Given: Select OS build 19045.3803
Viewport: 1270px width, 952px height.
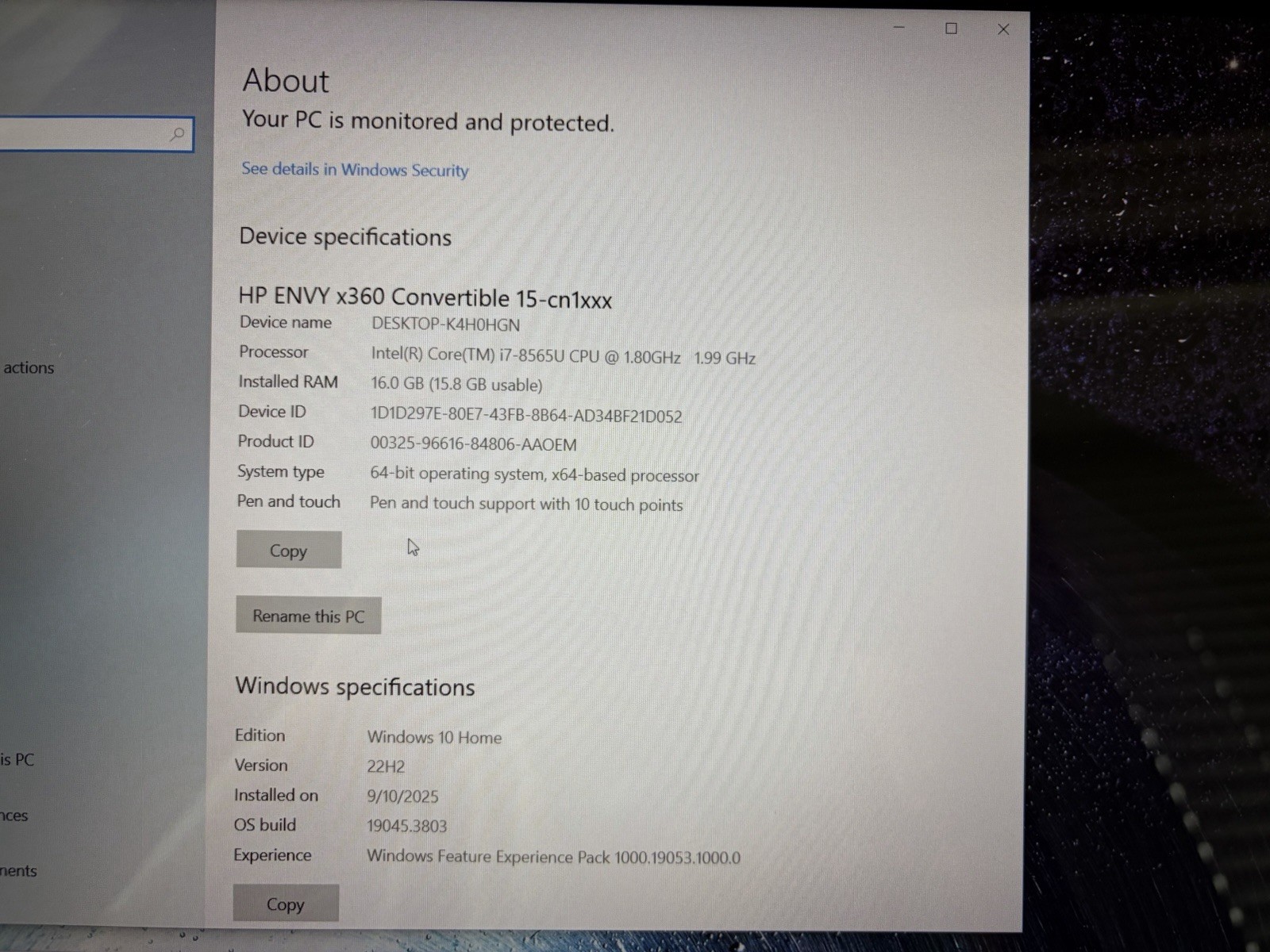Looking at the screenshot, I should 406,826.
